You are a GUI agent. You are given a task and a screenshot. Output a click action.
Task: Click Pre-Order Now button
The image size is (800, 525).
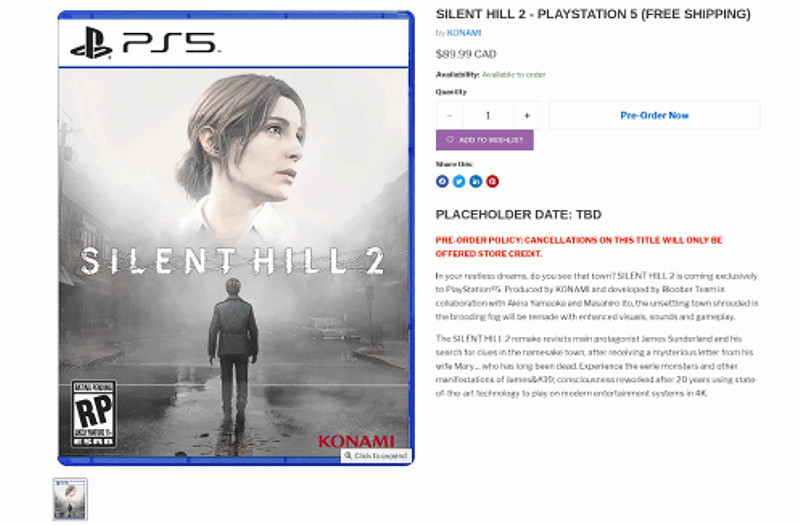click(655, 115)
